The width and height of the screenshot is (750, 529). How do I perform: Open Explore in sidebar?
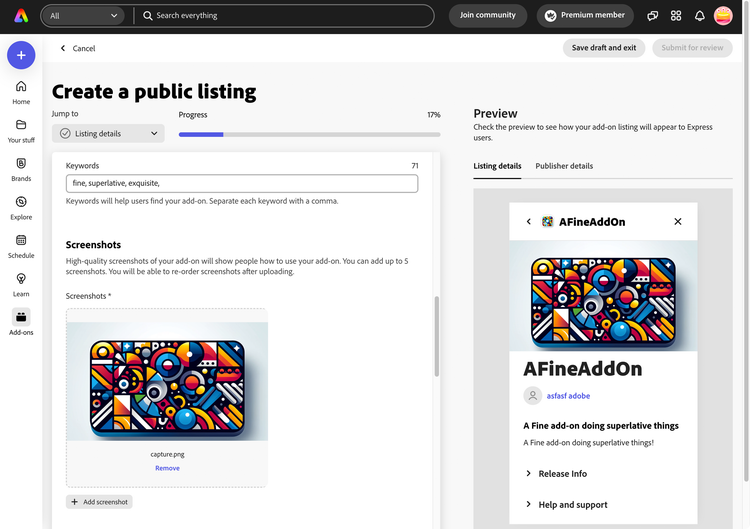coord(21,208)
